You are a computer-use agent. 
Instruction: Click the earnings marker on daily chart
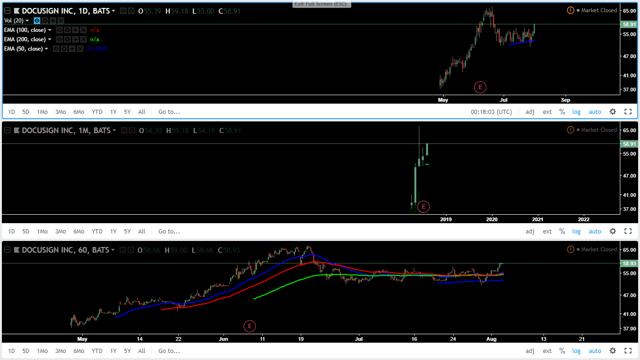click(x=480, y=87)
